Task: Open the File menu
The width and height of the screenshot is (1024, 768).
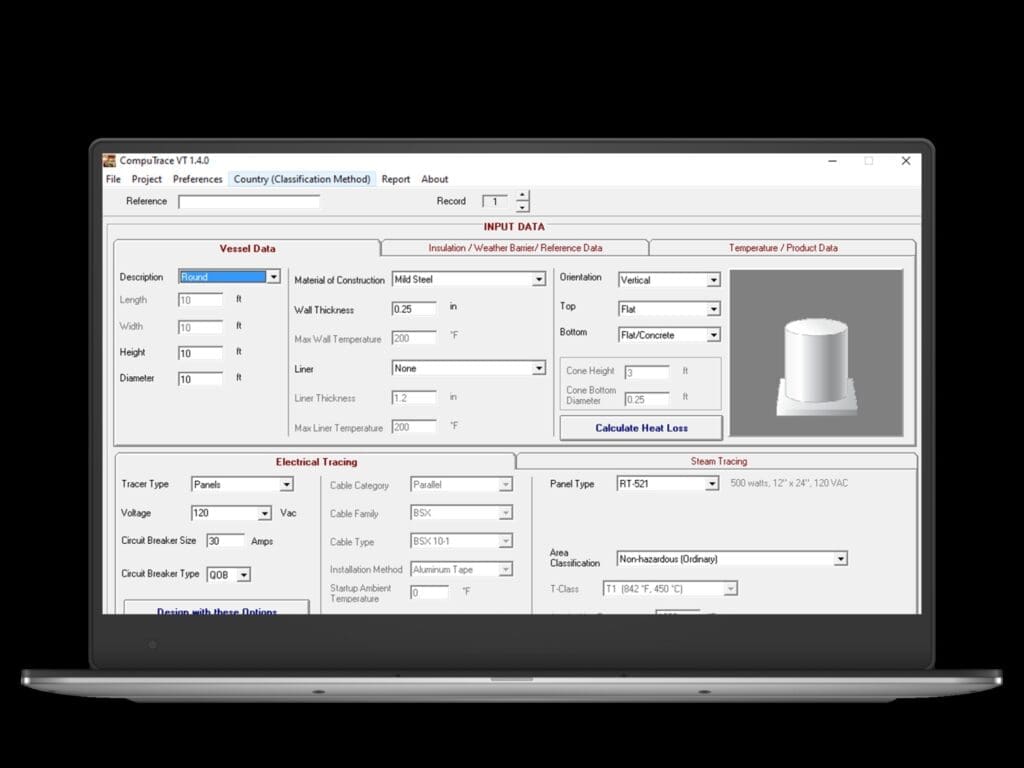Action: click(x=113, y=179)
